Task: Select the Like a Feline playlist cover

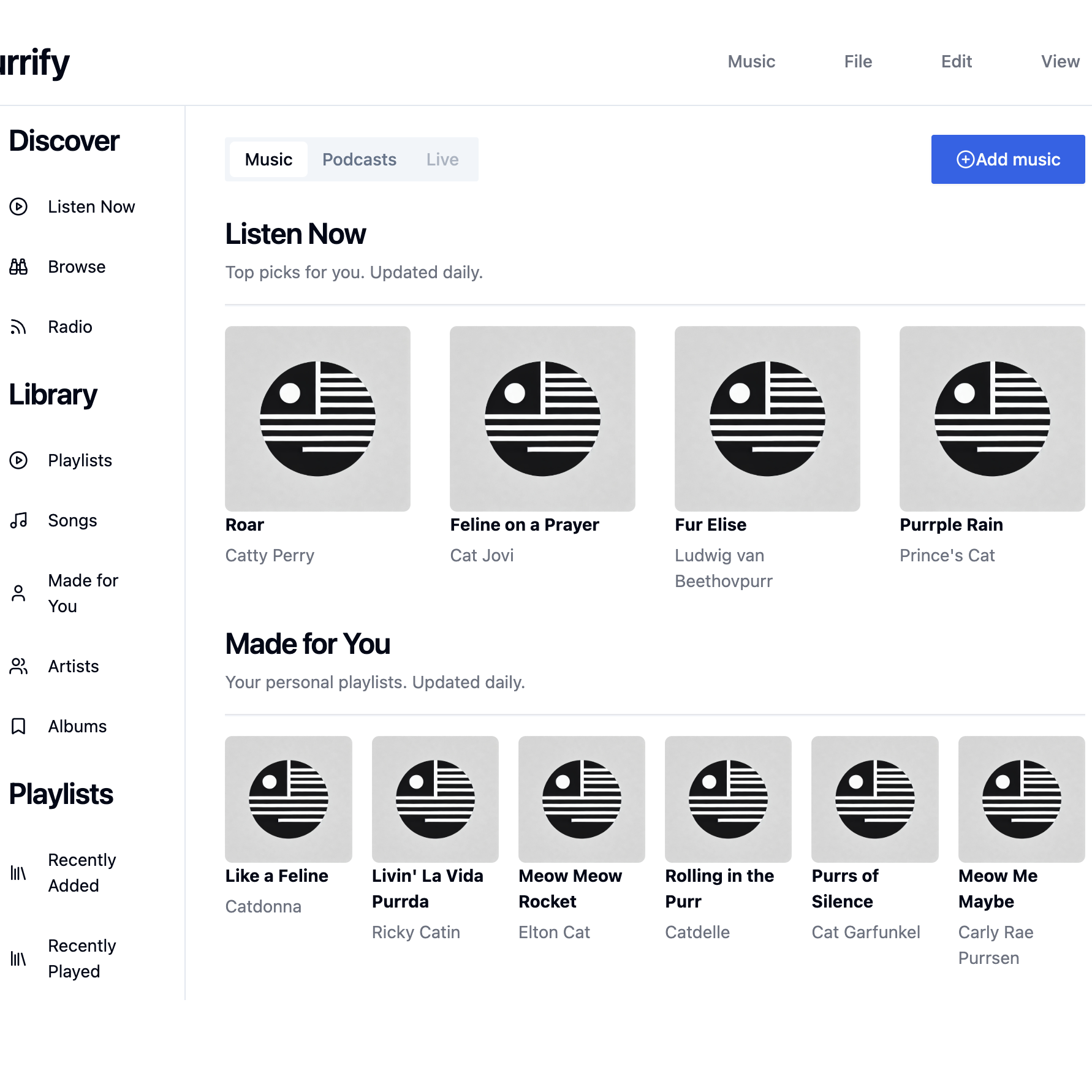Action: [x=288, y=799]
